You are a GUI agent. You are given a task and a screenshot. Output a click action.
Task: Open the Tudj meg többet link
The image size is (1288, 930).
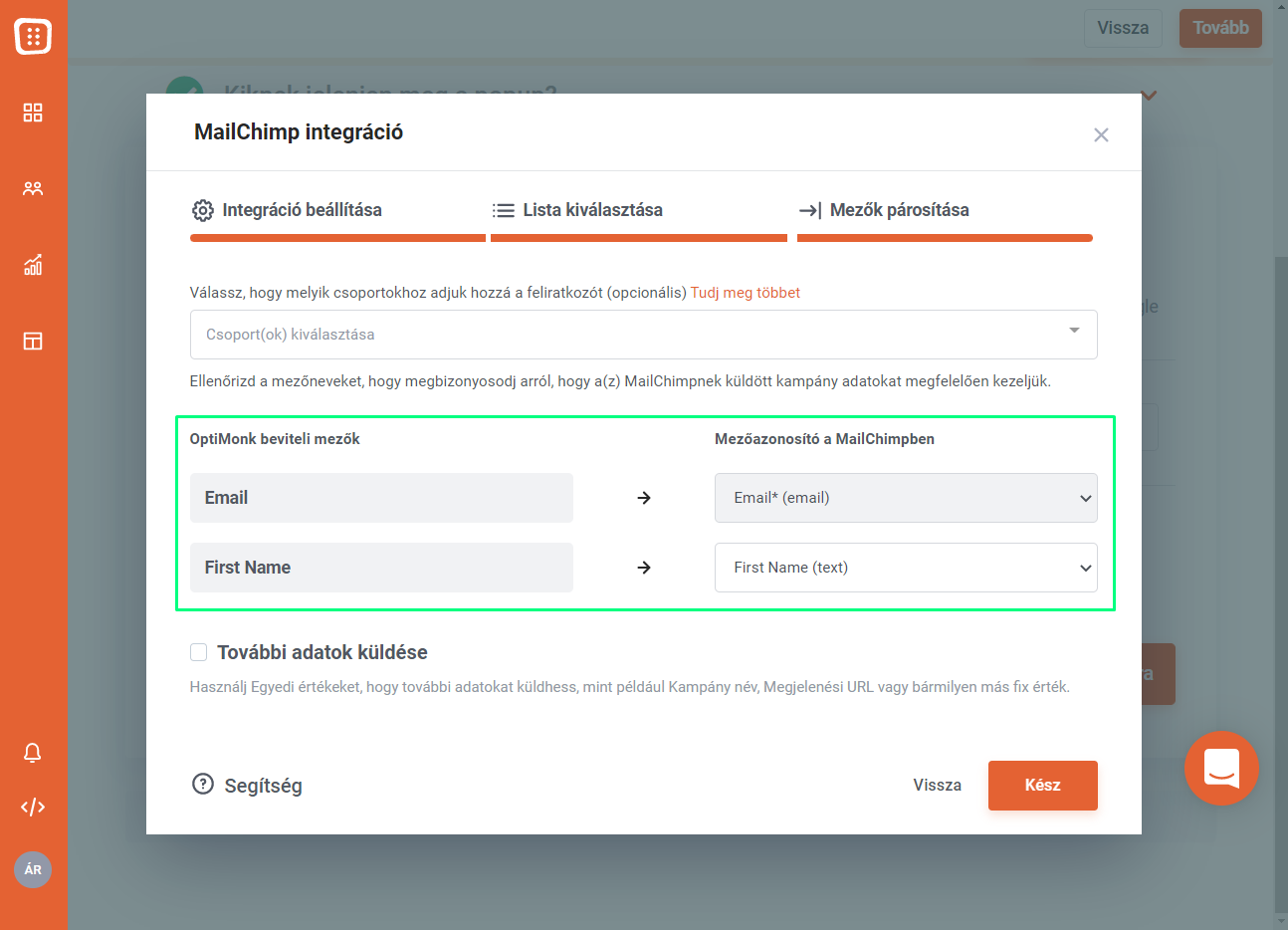click(746, 293)
